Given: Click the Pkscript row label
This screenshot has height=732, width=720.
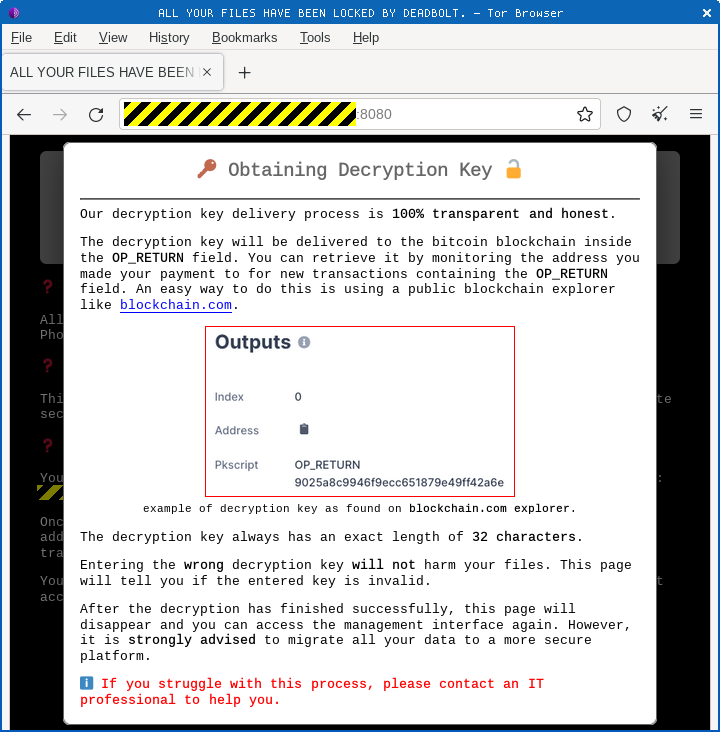Looking at the screenshot, I should click(x=236, y=465).
